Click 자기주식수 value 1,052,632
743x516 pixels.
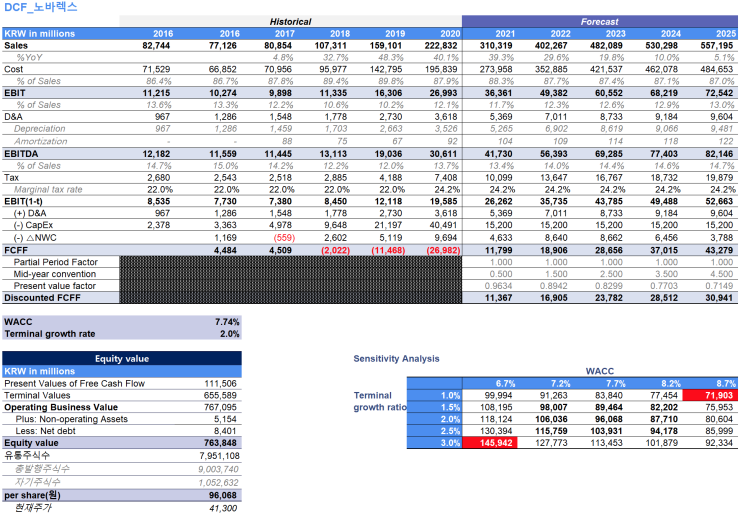[x=218, y=482]
